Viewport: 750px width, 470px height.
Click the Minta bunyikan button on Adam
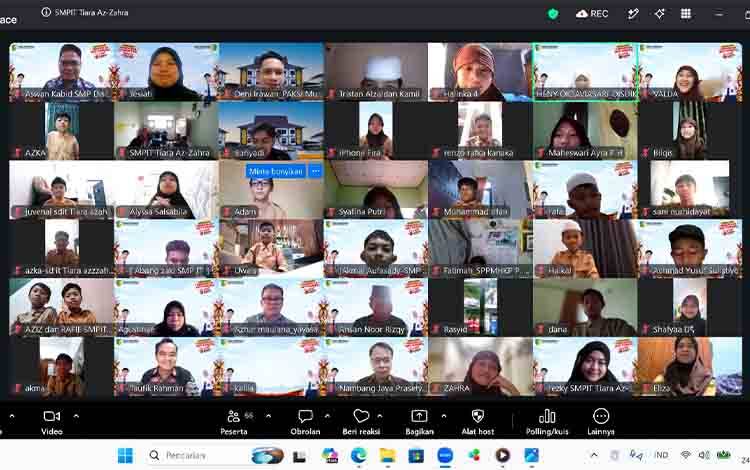click(x=276, y=171)
